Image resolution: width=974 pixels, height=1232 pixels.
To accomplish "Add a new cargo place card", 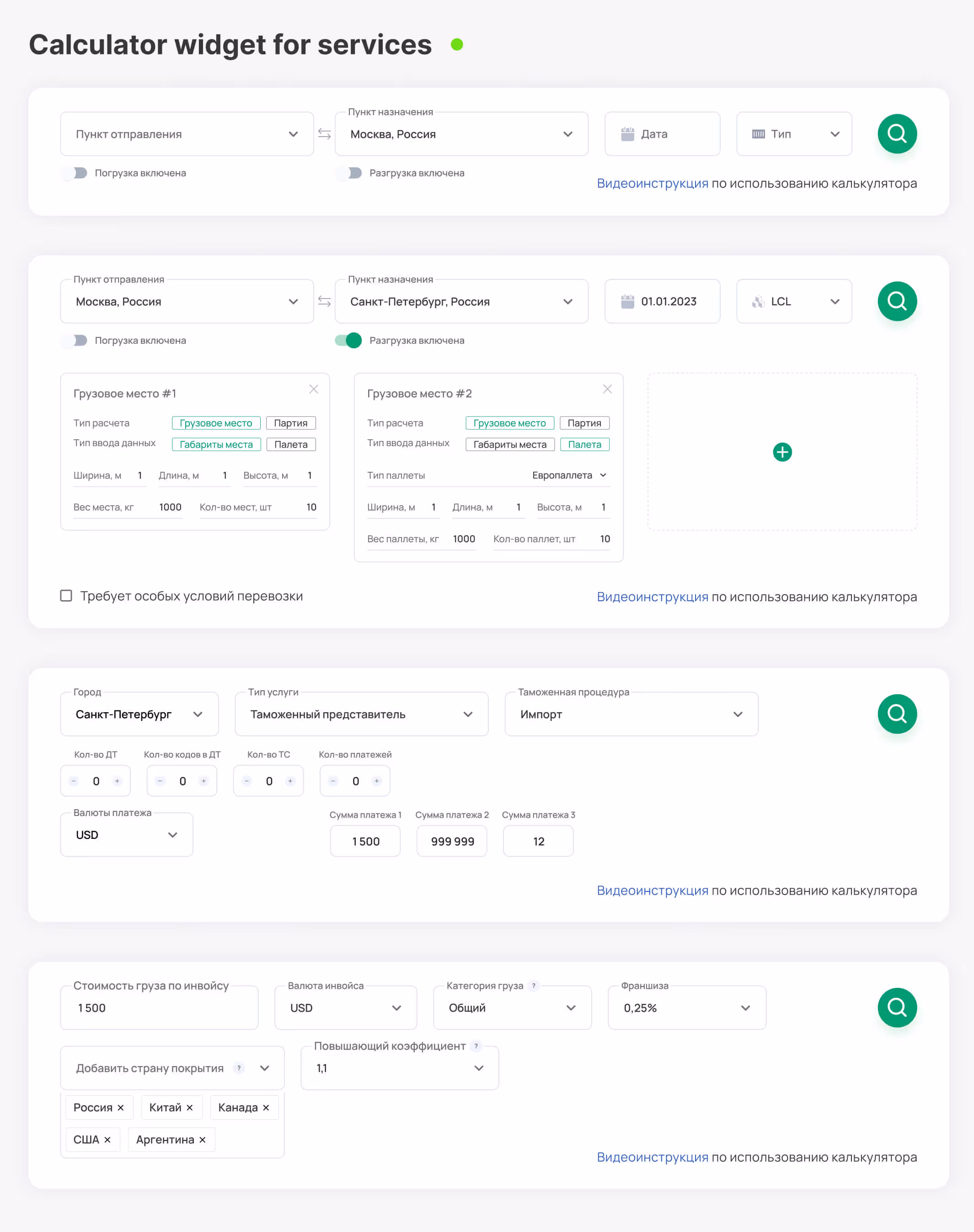I will (x=782, y=452).
